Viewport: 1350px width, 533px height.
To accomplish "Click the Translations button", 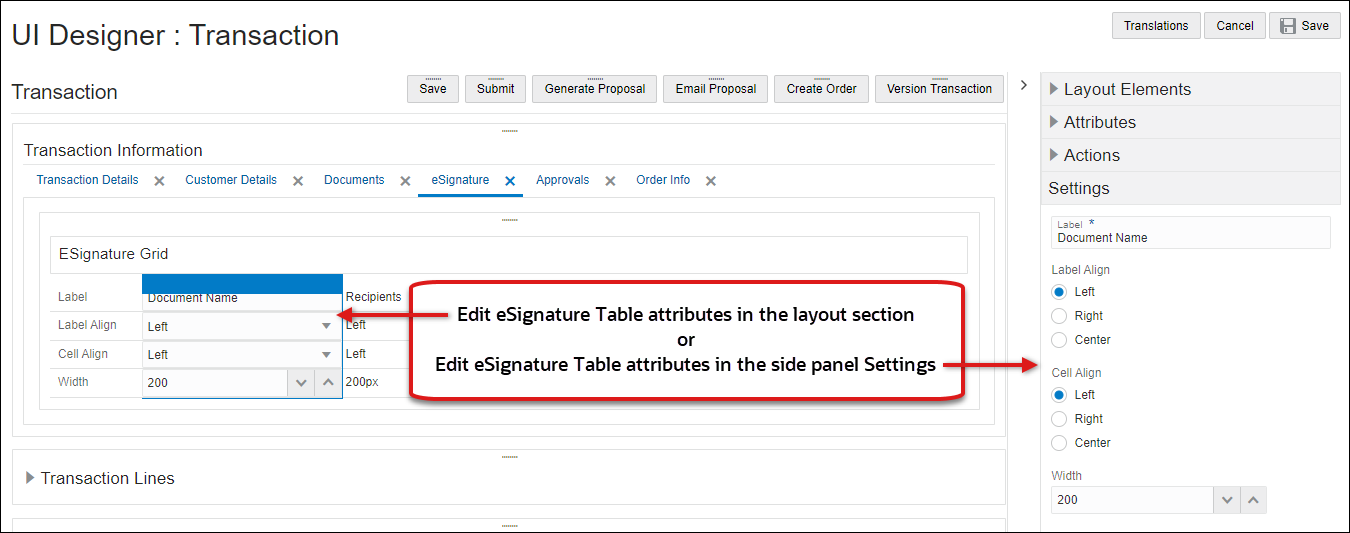I will click(x=1156, y=26).
